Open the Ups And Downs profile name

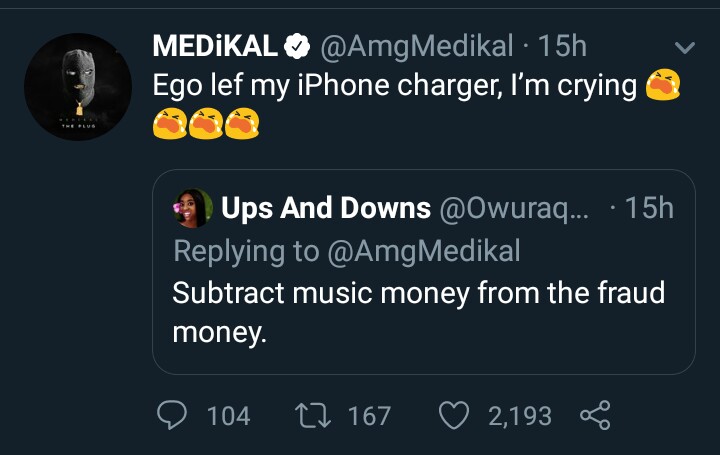click(x=326, y=208)
